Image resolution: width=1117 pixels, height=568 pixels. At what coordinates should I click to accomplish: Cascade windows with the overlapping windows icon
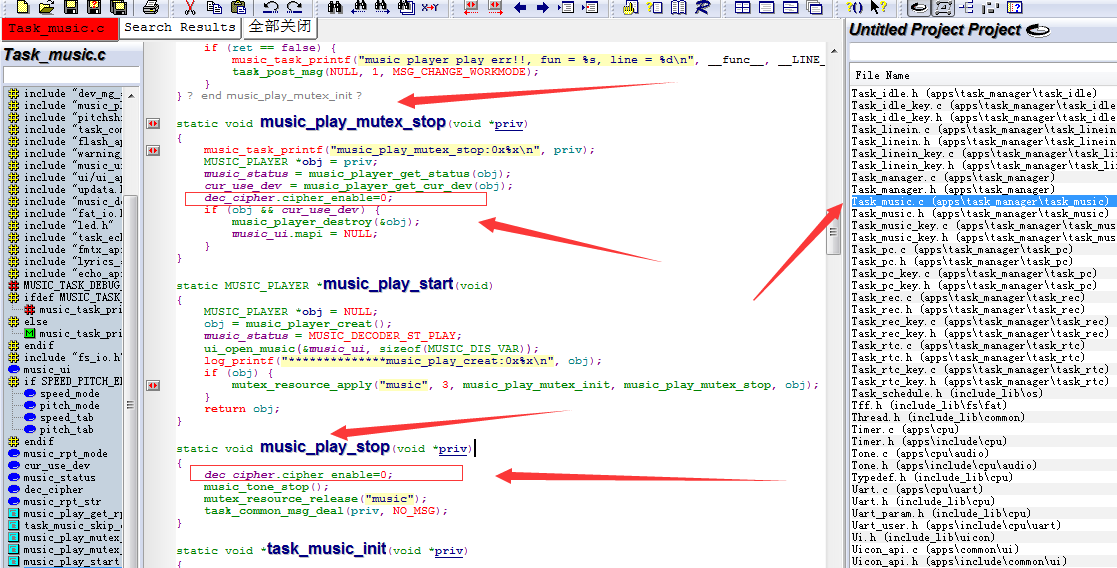[x=814, y=8]
